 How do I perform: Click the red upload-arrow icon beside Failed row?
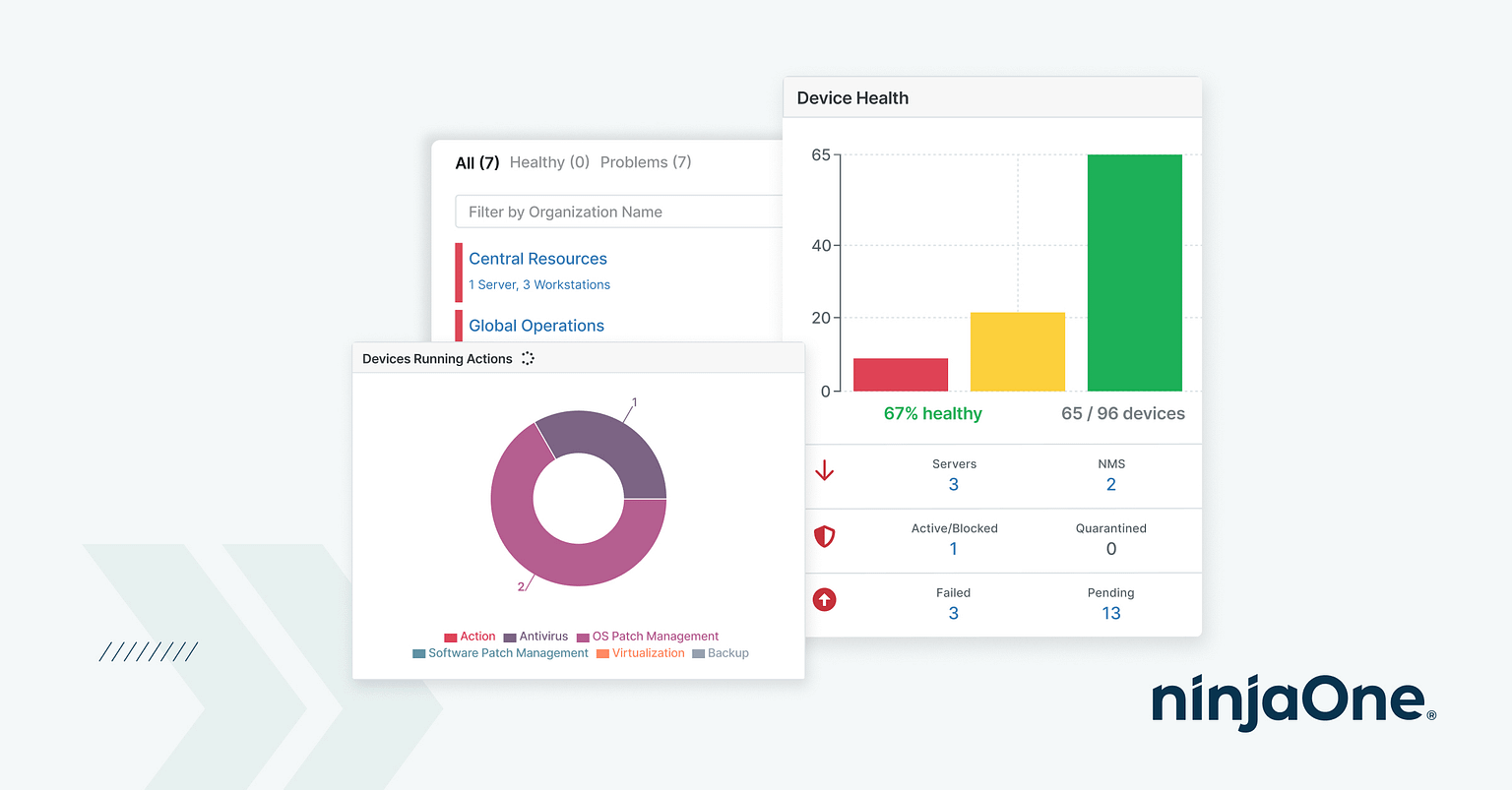(x=824, y=600)
